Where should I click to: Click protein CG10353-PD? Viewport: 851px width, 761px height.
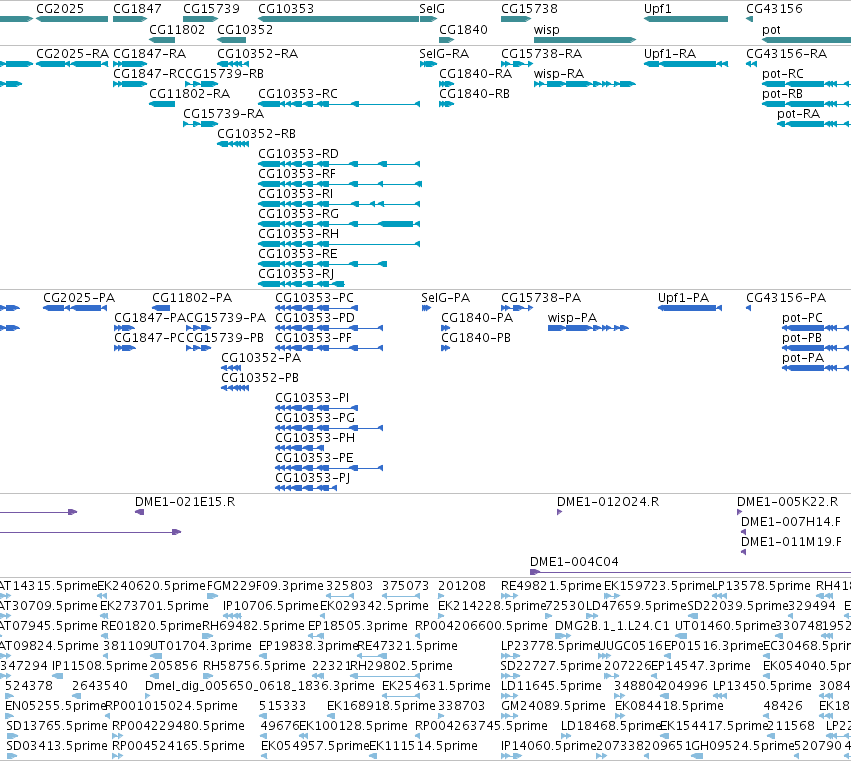click(329, 328)
